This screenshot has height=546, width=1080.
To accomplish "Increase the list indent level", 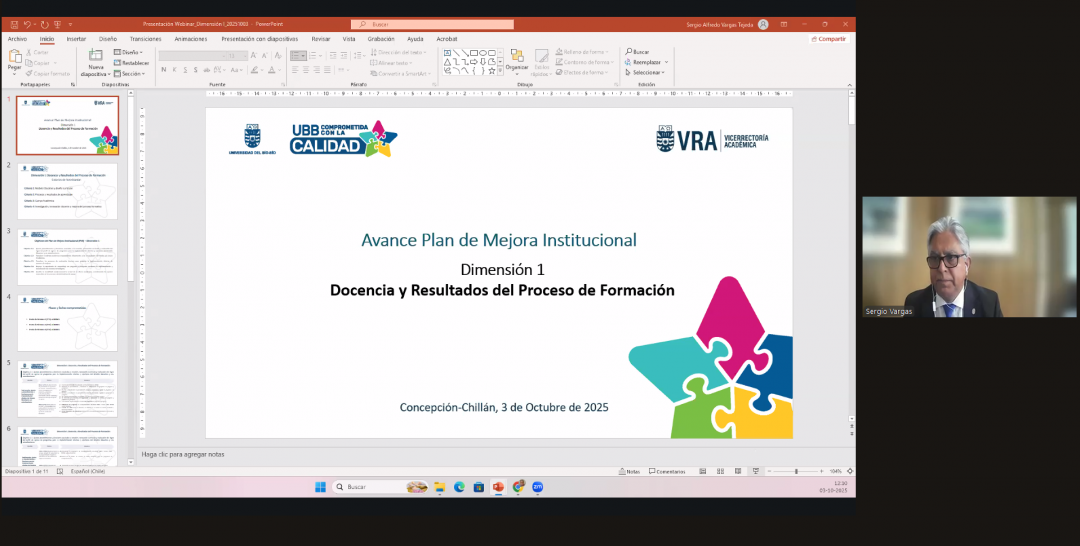I will click(344, 56).
